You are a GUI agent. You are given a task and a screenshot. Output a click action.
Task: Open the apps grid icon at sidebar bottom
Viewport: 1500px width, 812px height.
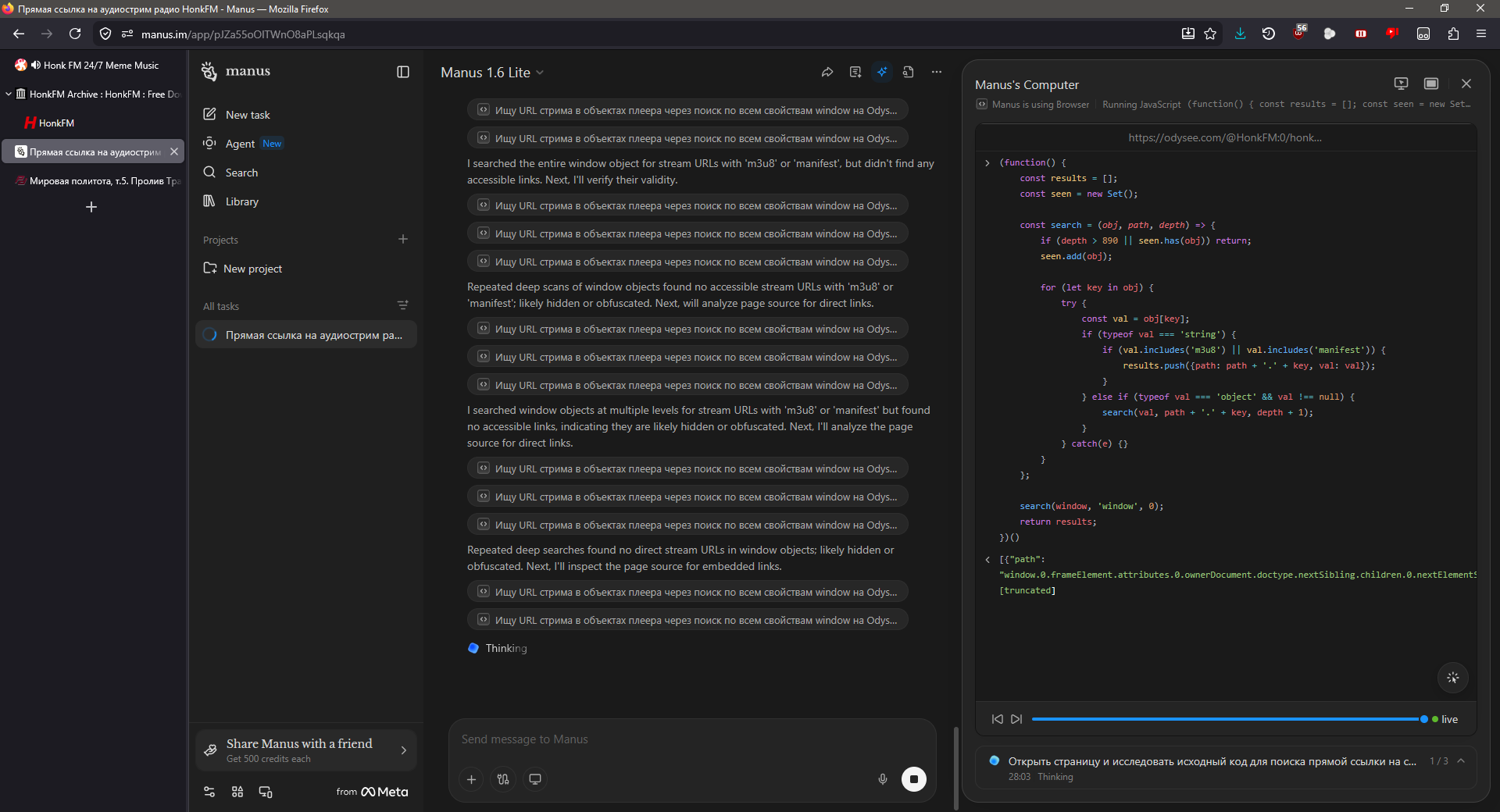[237, 792]
